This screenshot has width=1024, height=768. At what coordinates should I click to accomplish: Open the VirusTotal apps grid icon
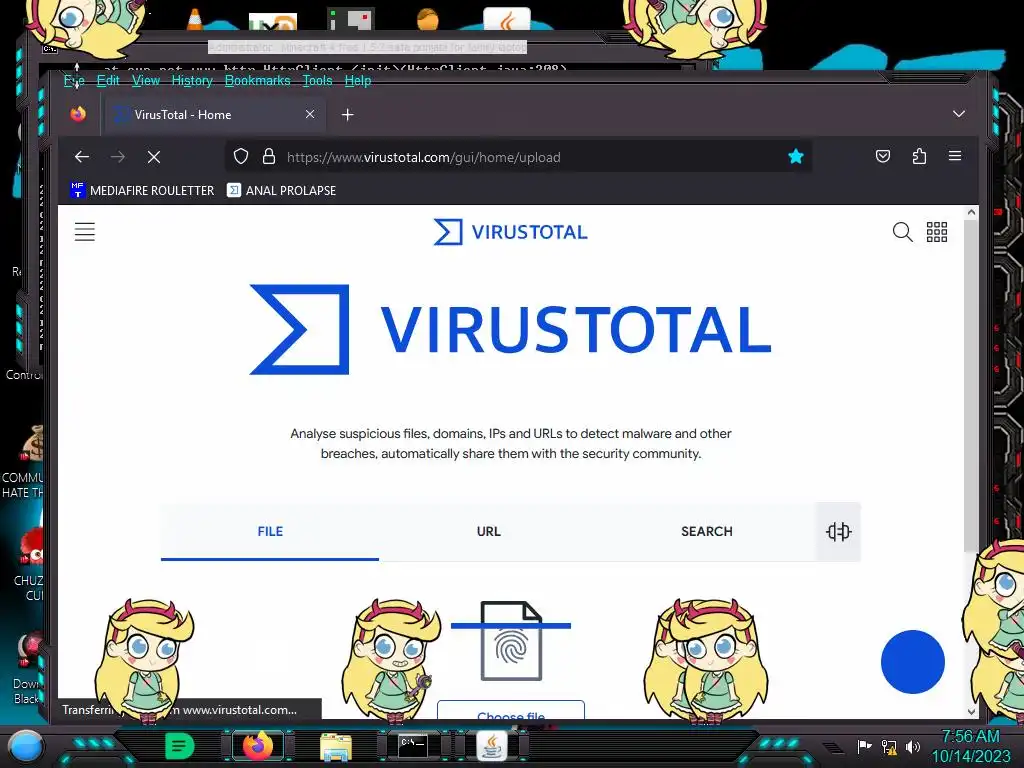[x=936, y=232]
